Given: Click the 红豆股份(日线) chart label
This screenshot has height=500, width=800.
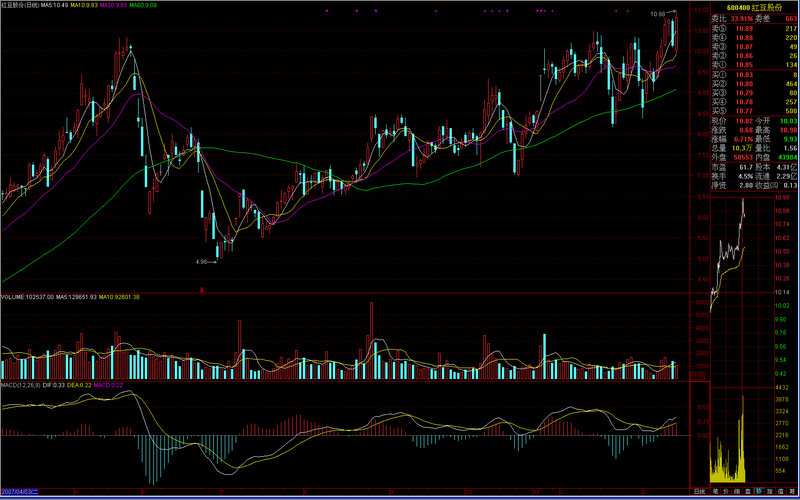Looking at the screenshot, I should pyautogui.click(x=19, y=5).
